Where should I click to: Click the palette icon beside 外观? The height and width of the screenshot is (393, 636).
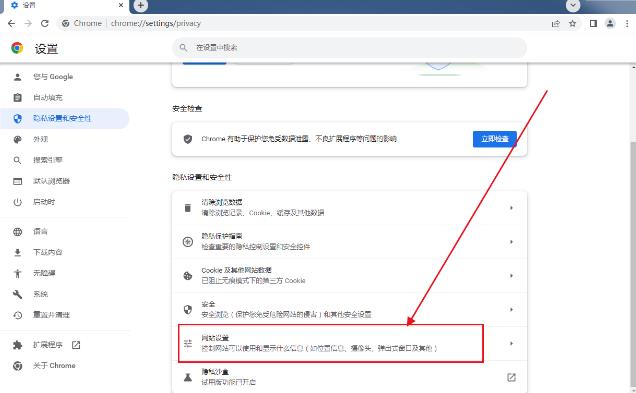[17, 139]
